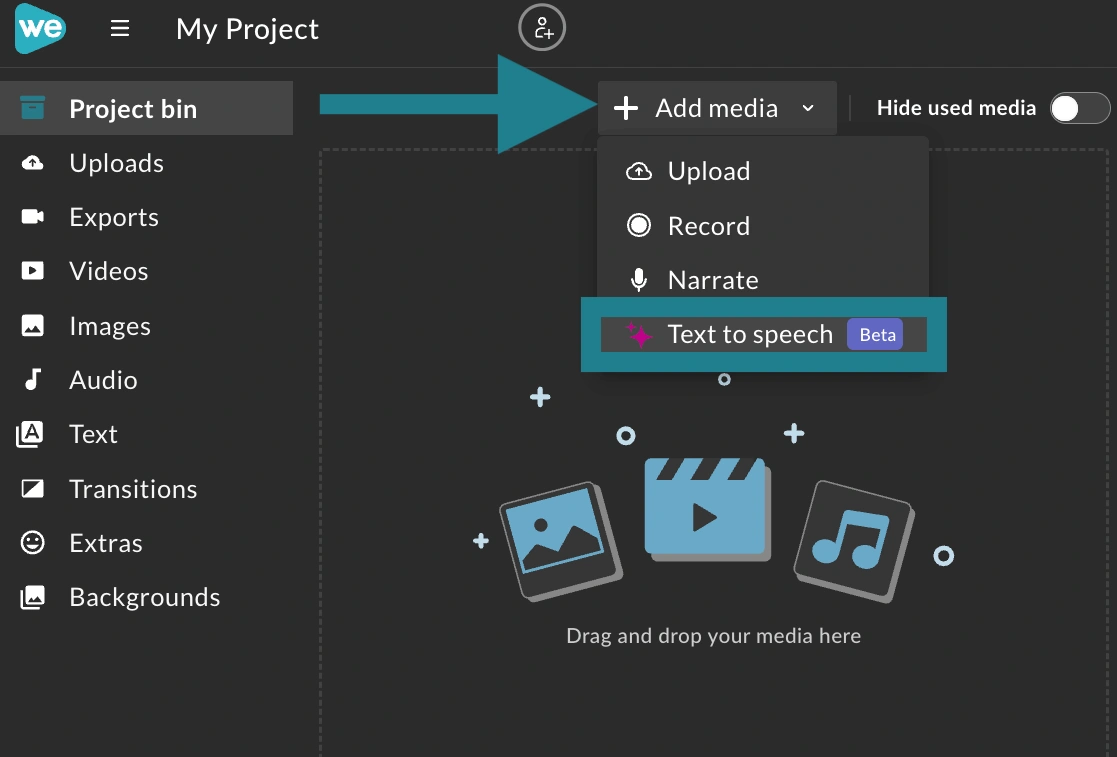Click the Images picture icon
1117x757 pixels.
(33, 325)
